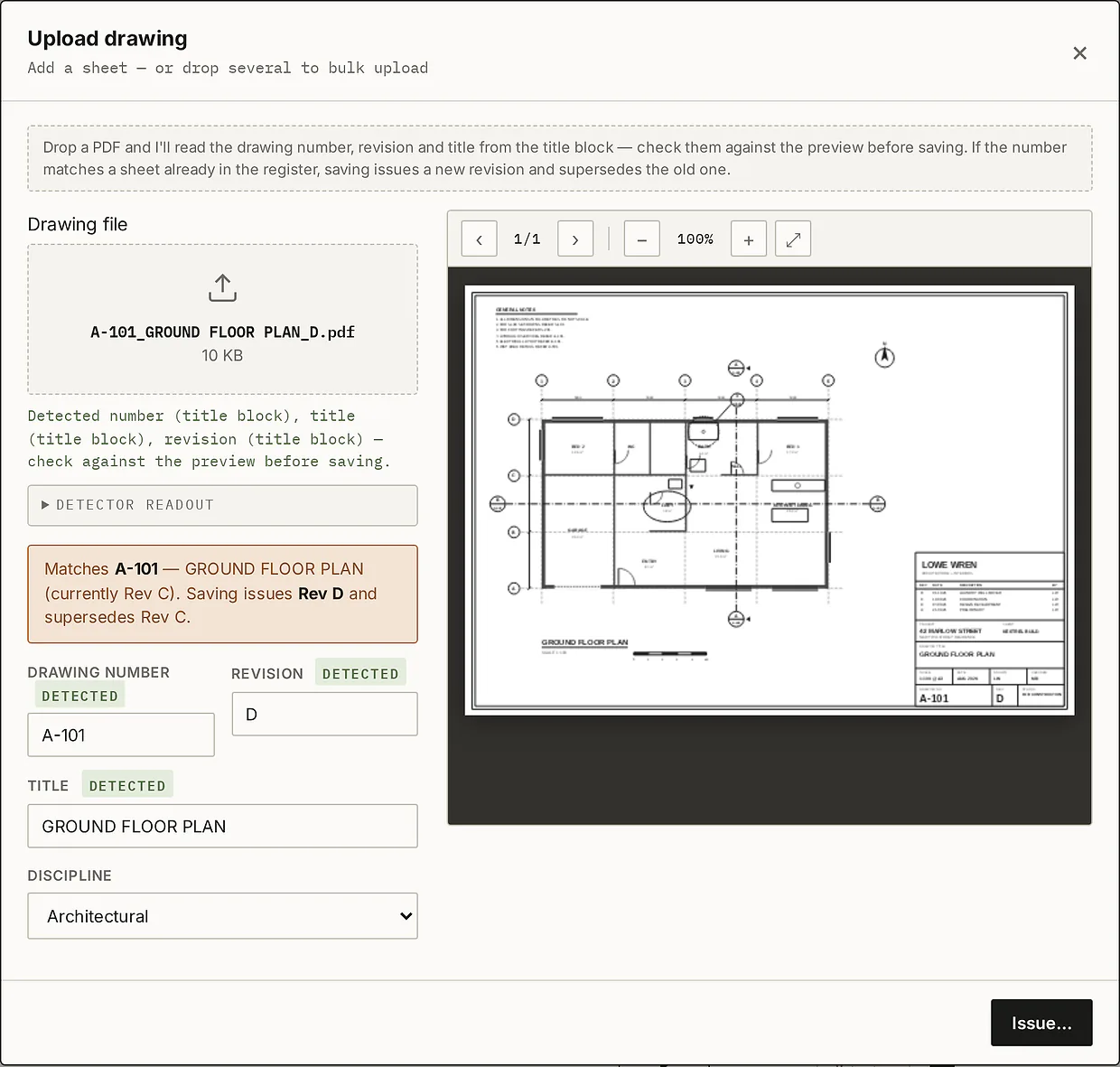Viewport: 1120px width, 1067px height.
Task: Click the DISCIPLINE label
Action: point(70,875)
